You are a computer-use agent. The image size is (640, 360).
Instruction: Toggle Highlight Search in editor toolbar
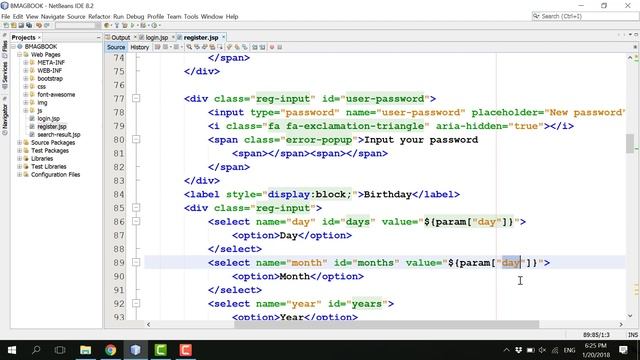[x=212, y=47]
